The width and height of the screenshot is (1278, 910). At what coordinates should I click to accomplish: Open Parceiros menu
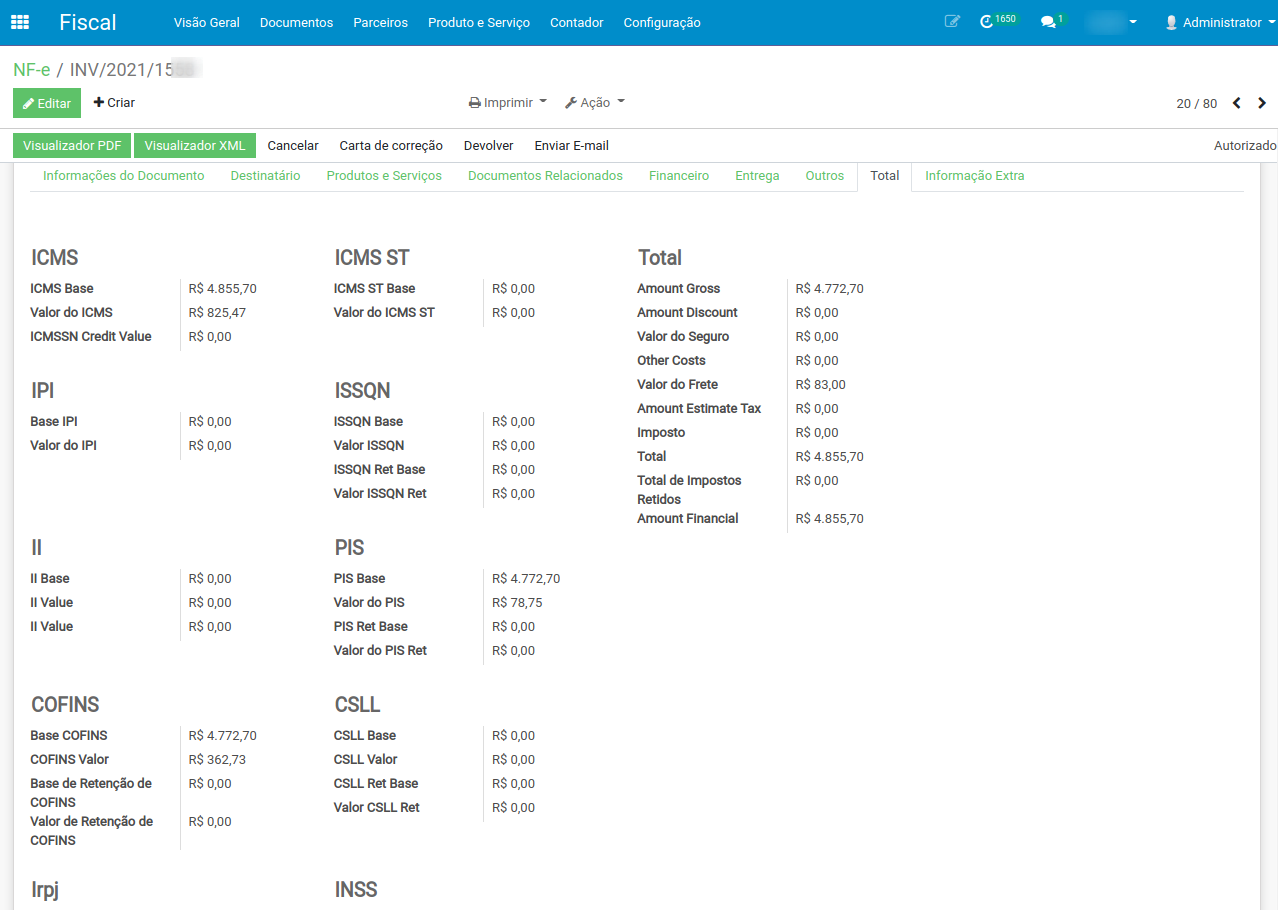pos(380,22)
